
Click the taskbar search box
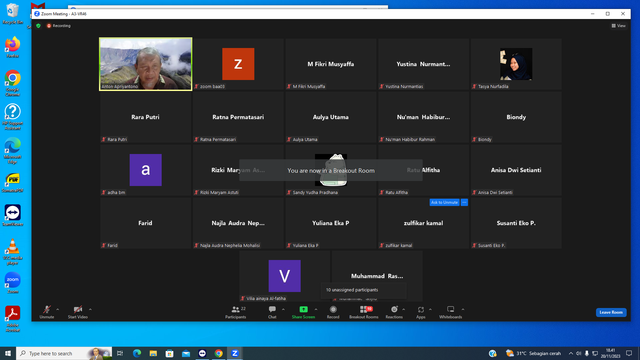click(64, 353)
